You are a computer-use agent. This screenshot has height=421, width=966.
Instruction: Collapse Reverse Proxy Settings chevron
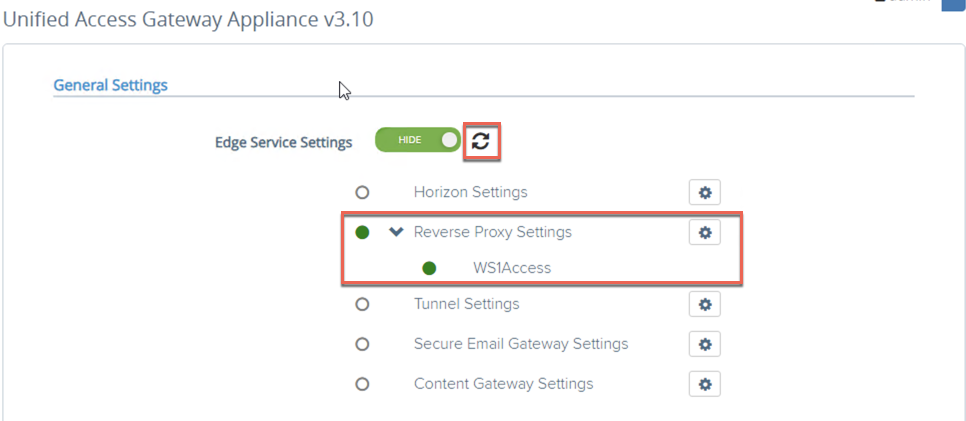[396, 232]
